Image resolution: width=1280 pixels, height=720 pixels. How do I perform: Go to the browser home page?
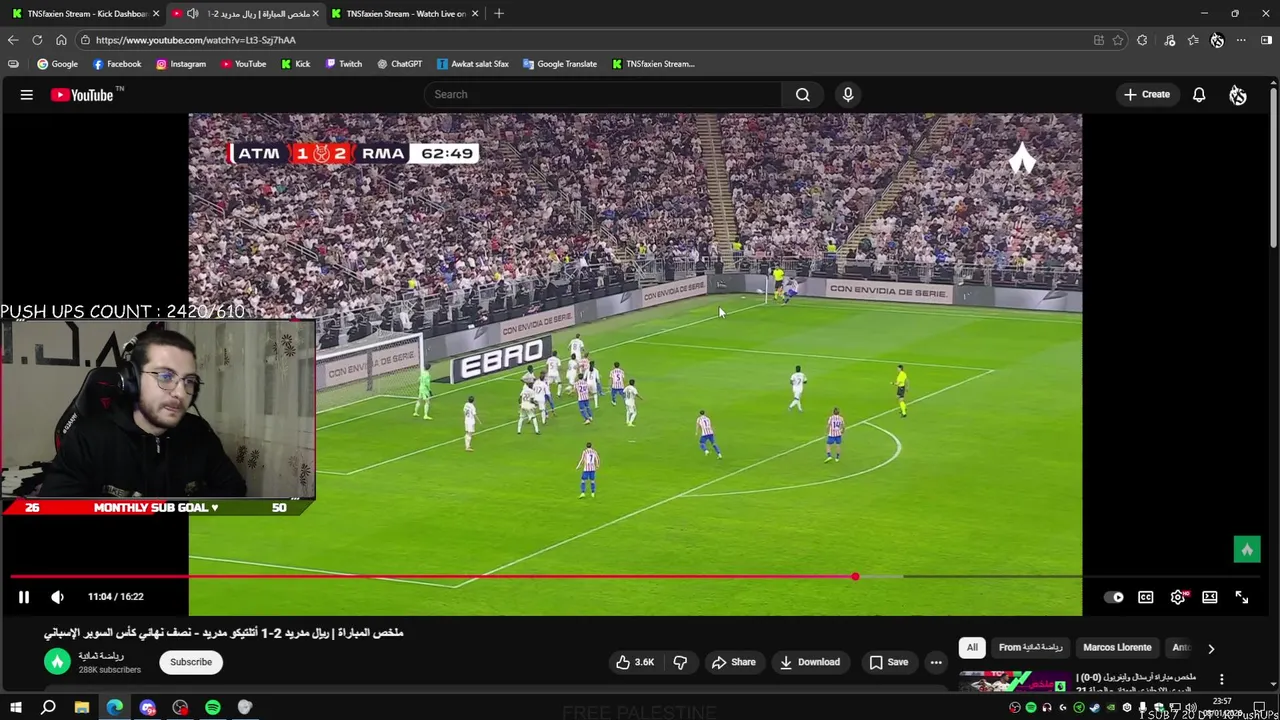(61, 40)
